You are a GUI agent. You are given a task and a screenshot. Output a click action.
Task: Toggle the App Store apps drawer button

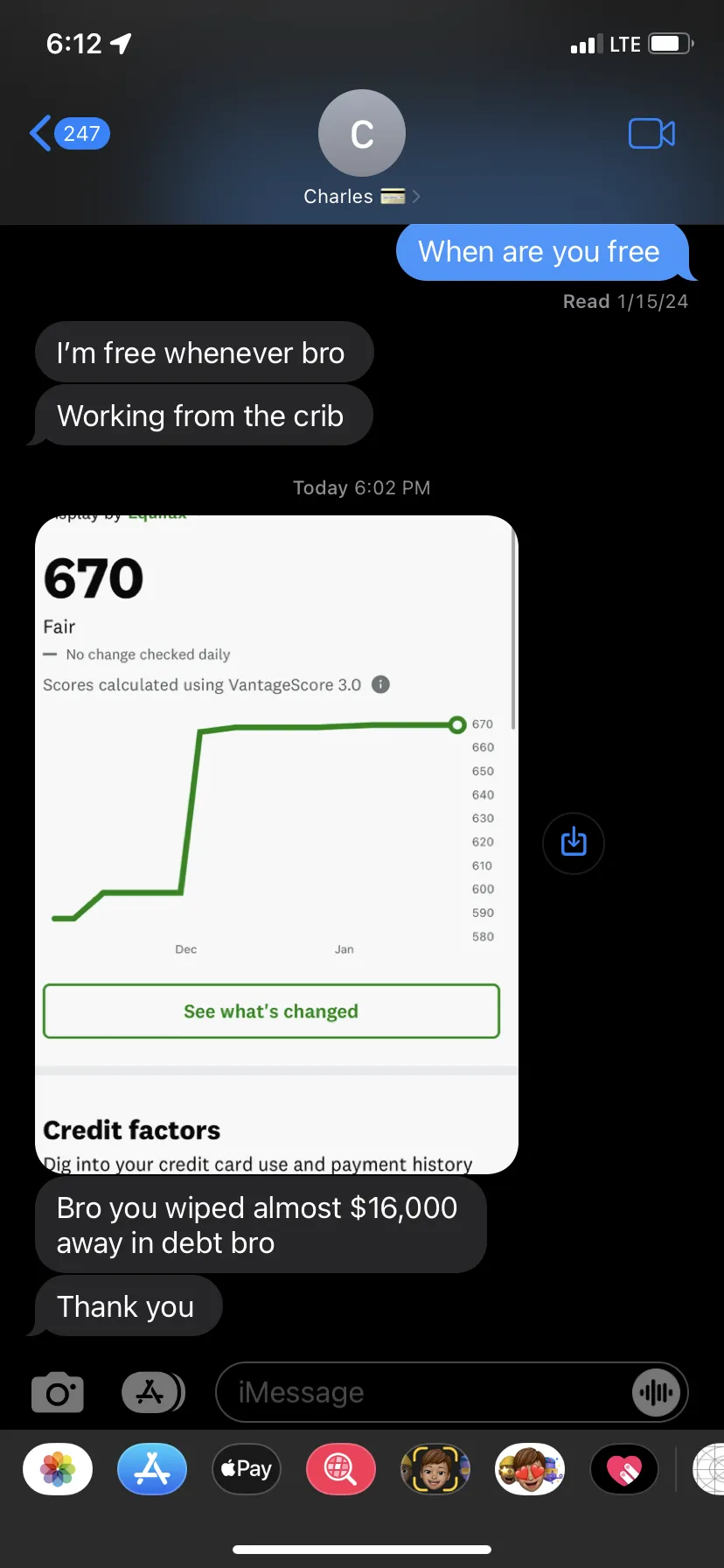153,1392
